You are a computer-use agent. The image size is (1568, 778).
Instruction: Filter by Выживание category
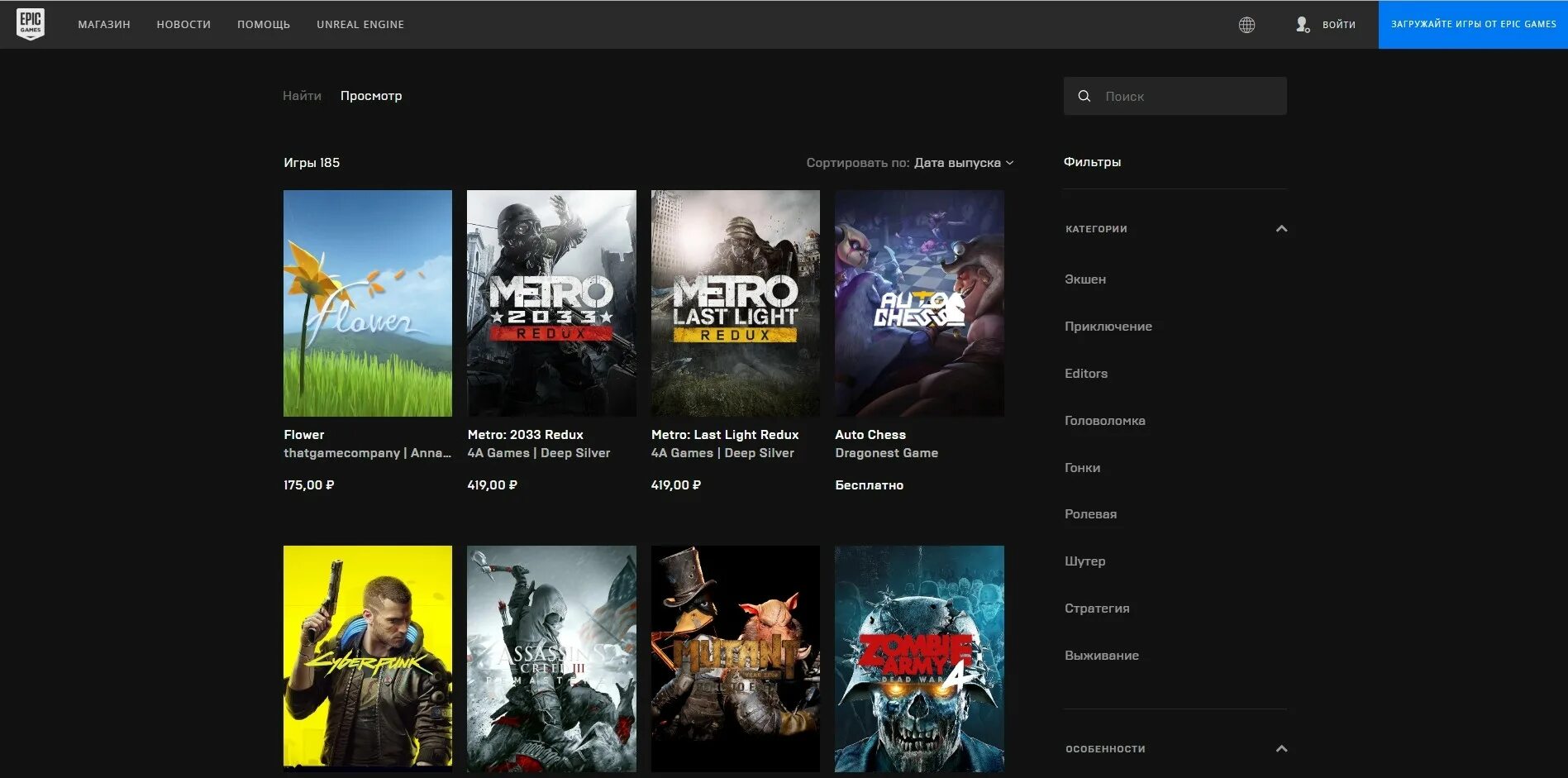(1102, 656)
